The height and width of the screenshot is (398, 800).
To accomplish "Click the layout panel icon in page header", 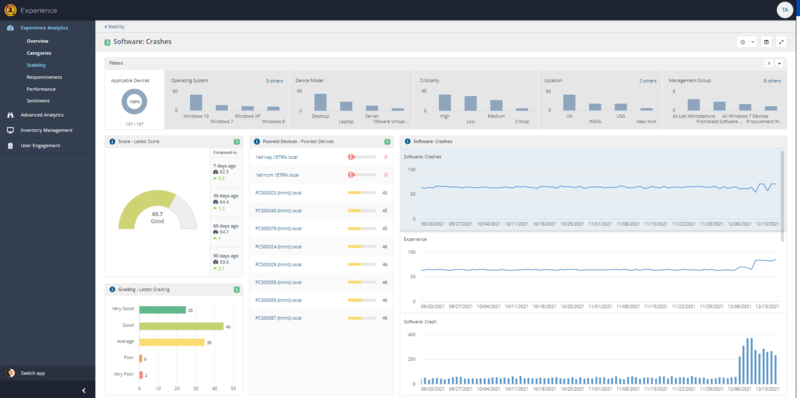I will [x=766, y=42].
